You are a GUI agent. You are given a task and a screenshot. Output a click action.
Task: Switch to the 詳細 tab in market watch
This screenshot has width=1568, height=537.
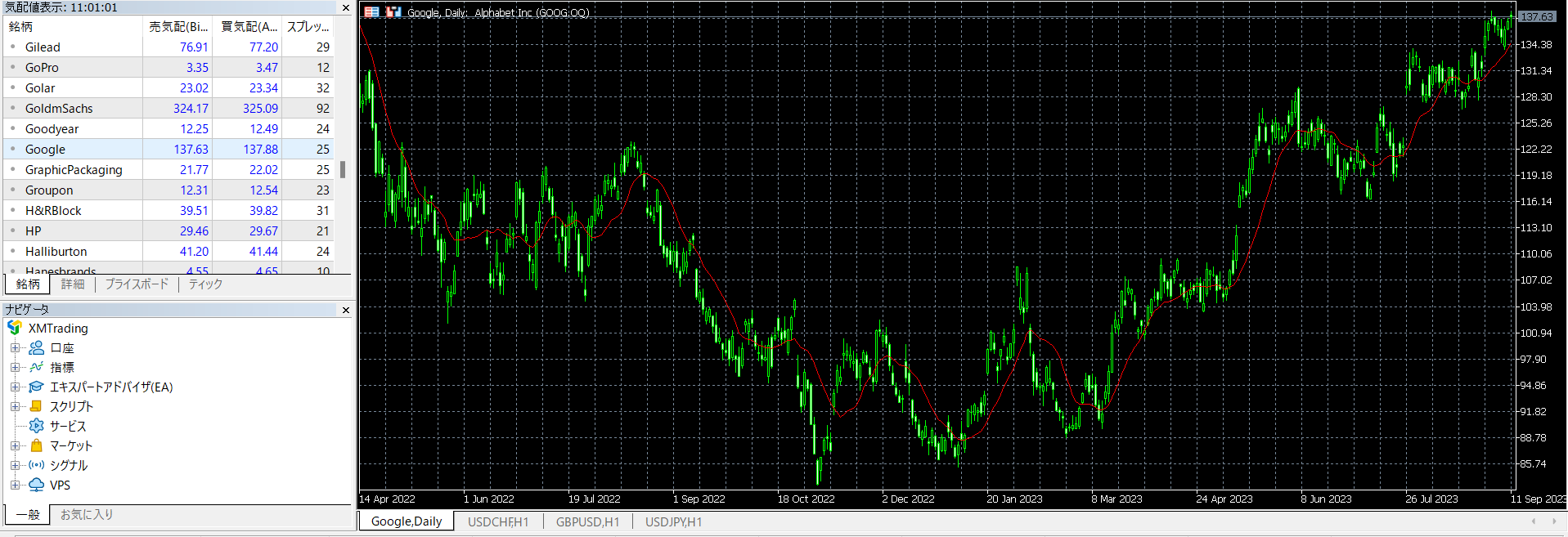pyautogui.click(x=73, y=284)
